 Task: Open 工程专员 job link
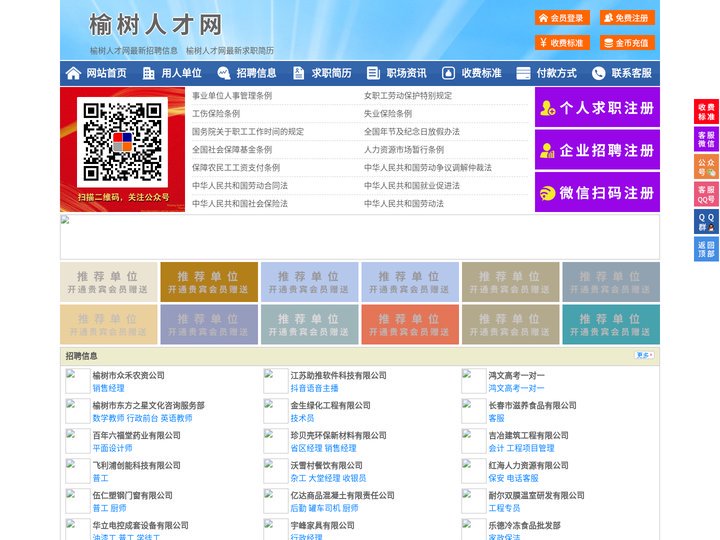pyautogui.click(x=504, y=508)
